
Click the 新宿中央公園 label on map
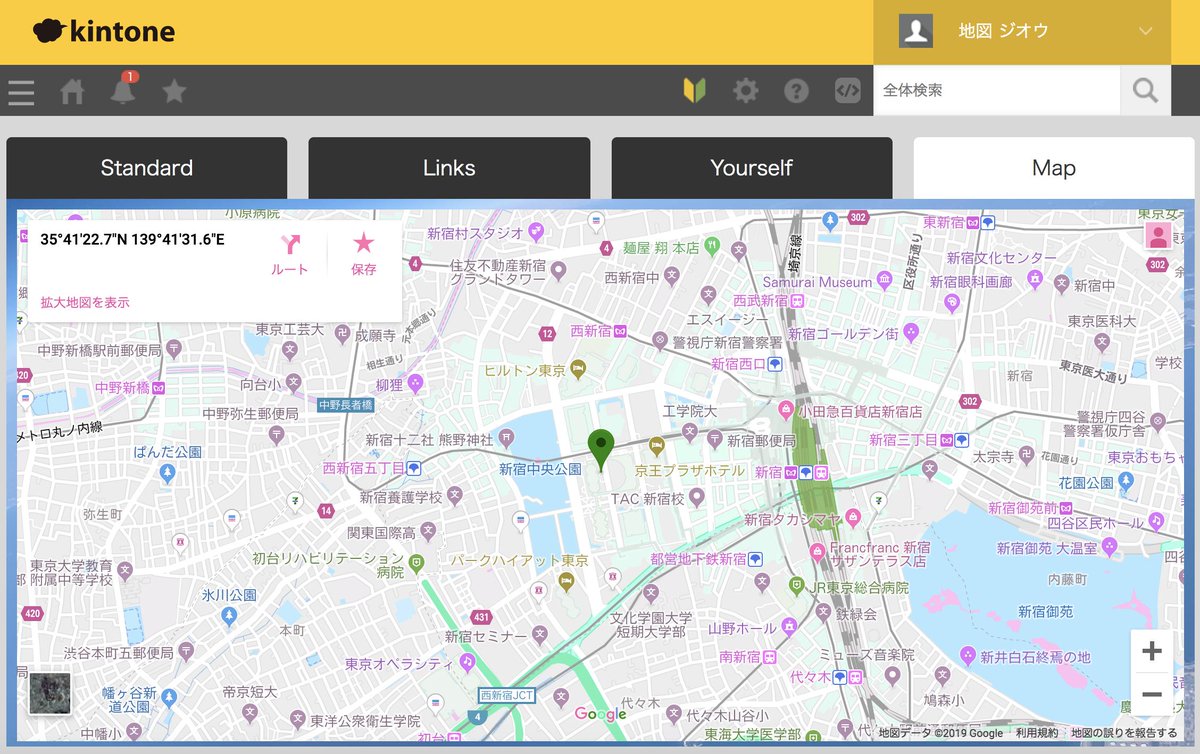[x=540, y=468]
